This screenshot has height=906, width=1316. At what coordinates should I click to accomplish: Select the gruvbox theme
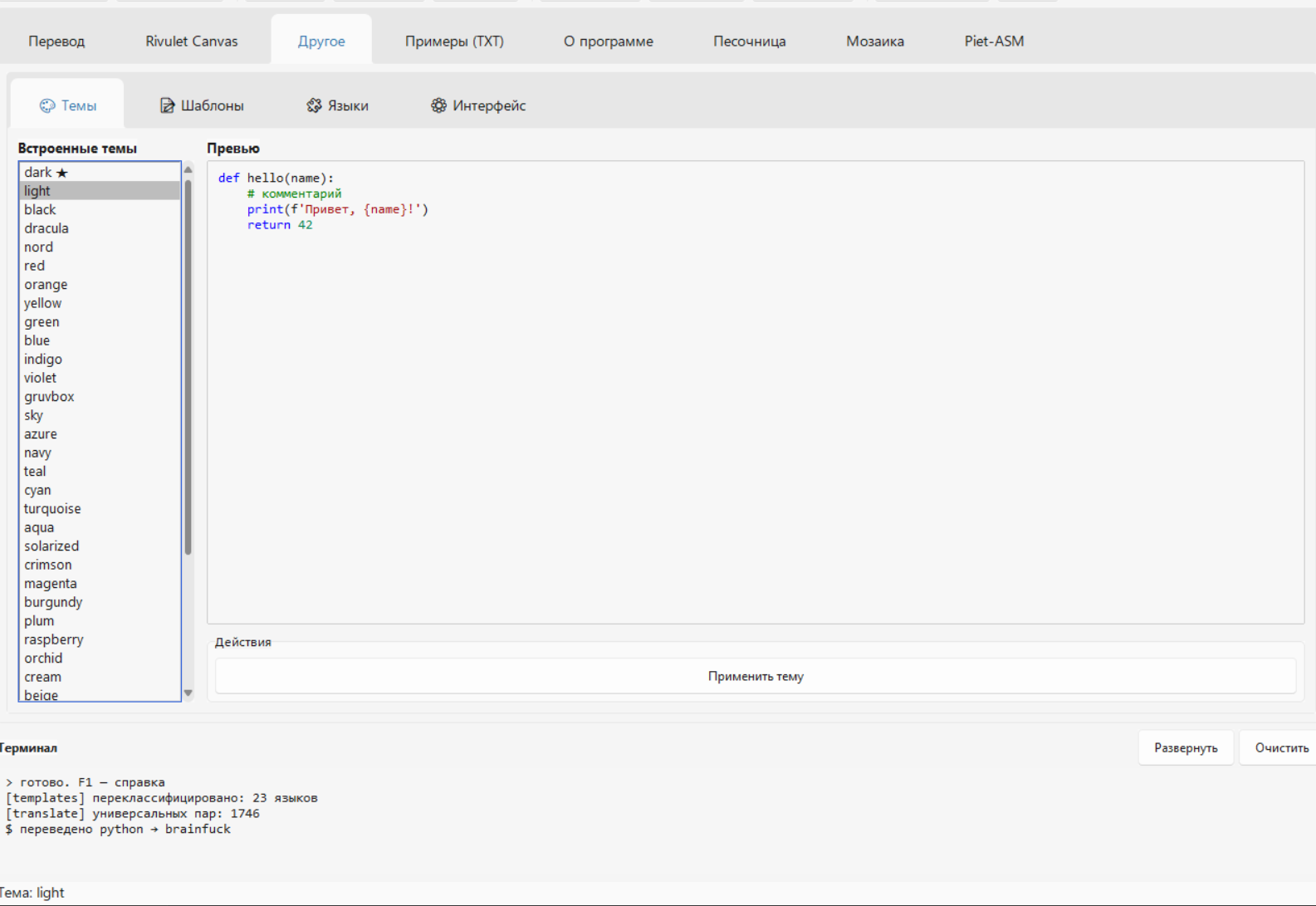(x=100, y=396)
